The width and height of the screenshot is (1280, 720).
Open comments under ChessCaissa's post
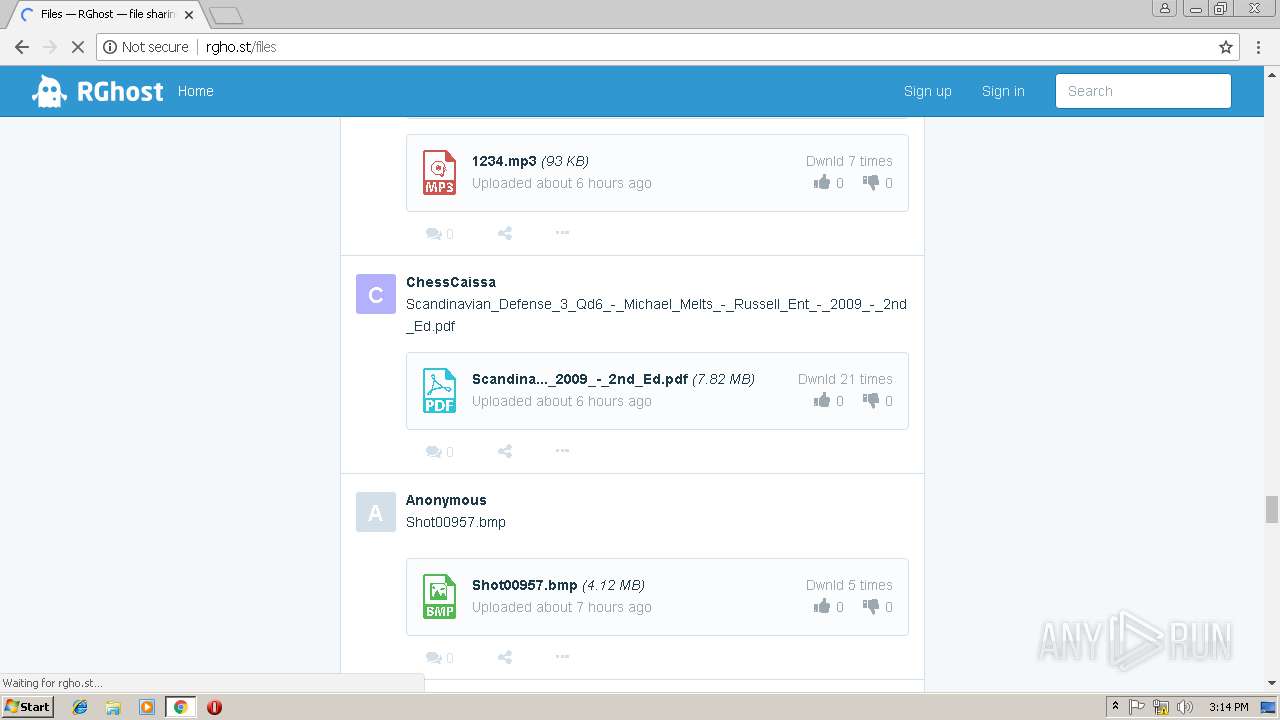[439, 451]
